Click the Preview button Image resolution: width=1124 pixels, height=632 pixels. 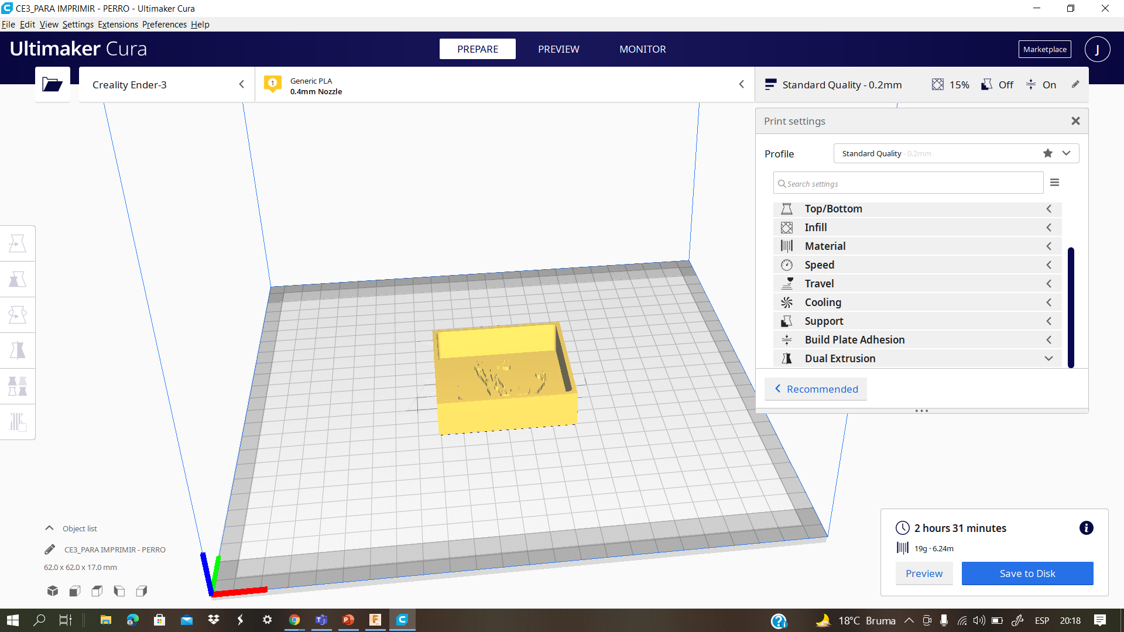pyautogui.click(x=924, y=573)
